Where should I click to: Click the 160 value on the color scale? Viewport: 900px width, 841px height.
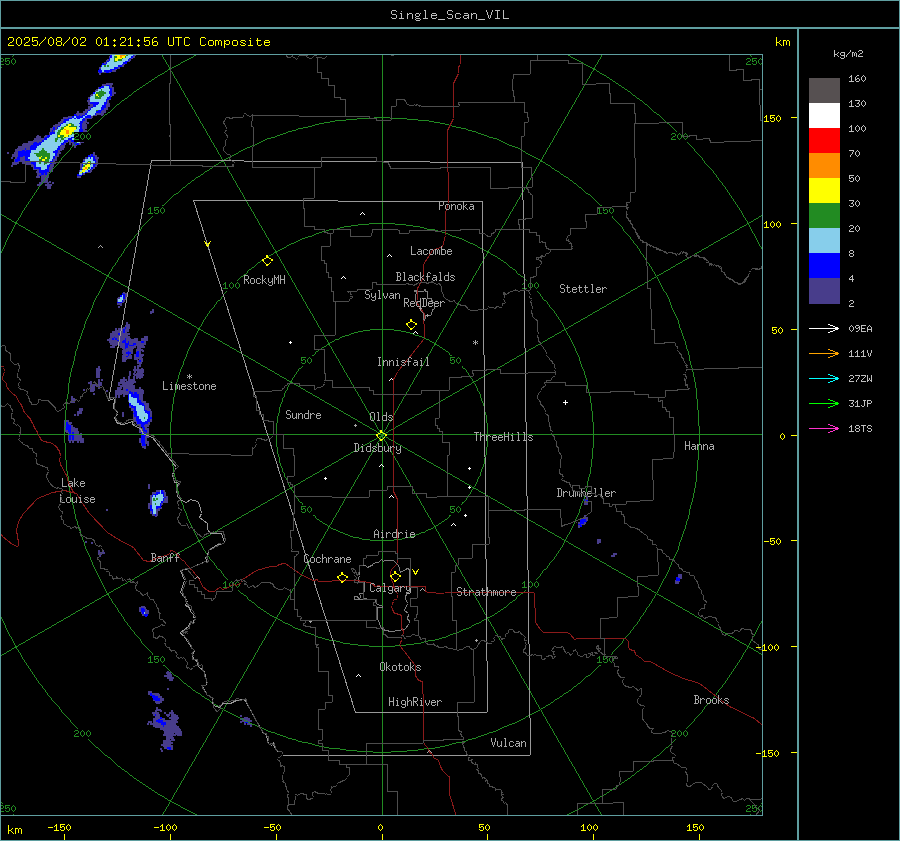coord(857,79)
